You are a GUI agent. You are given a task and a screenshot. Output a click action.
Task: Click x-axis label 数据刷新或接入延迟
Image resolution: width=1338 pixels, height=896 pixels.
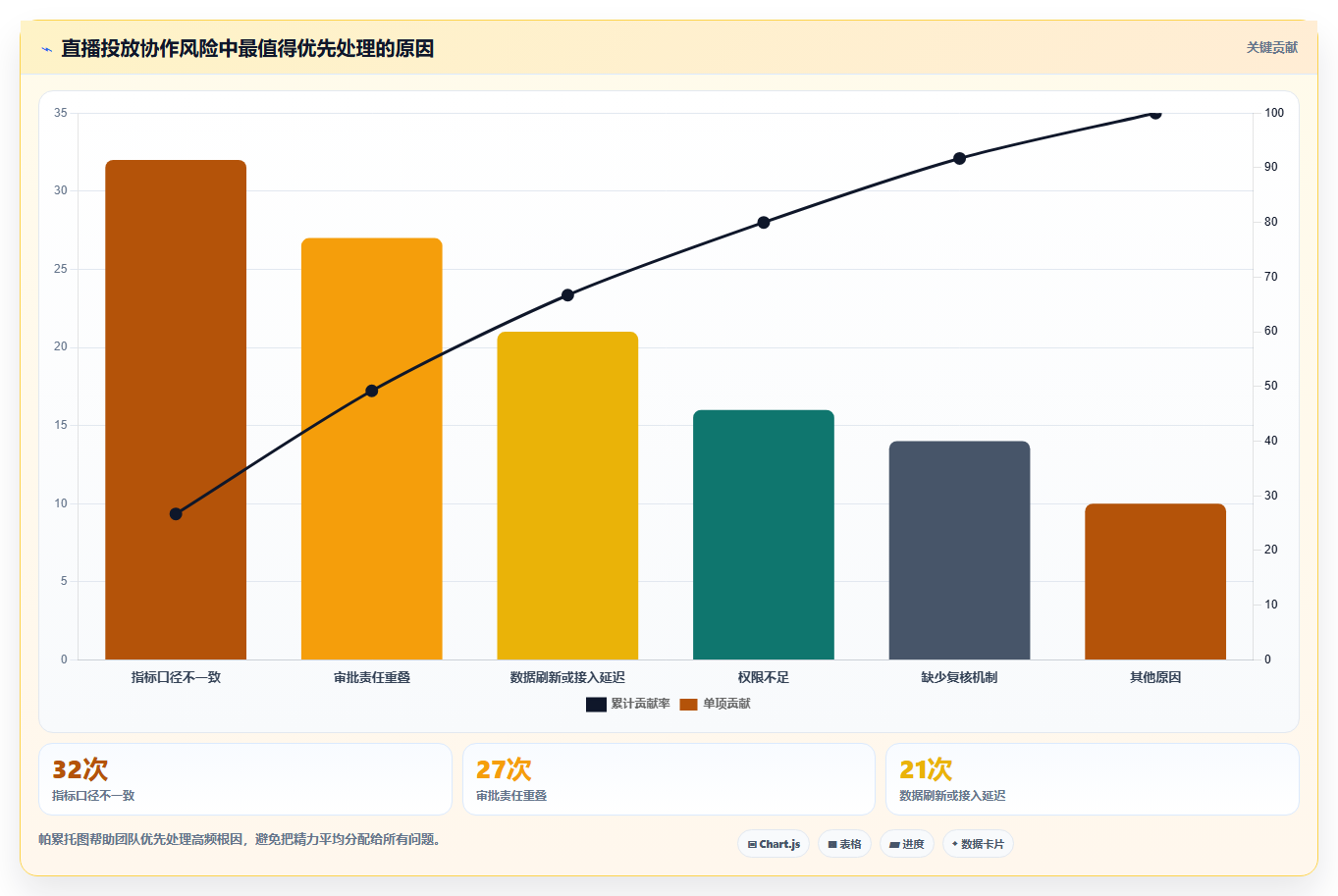coord(567,677)
